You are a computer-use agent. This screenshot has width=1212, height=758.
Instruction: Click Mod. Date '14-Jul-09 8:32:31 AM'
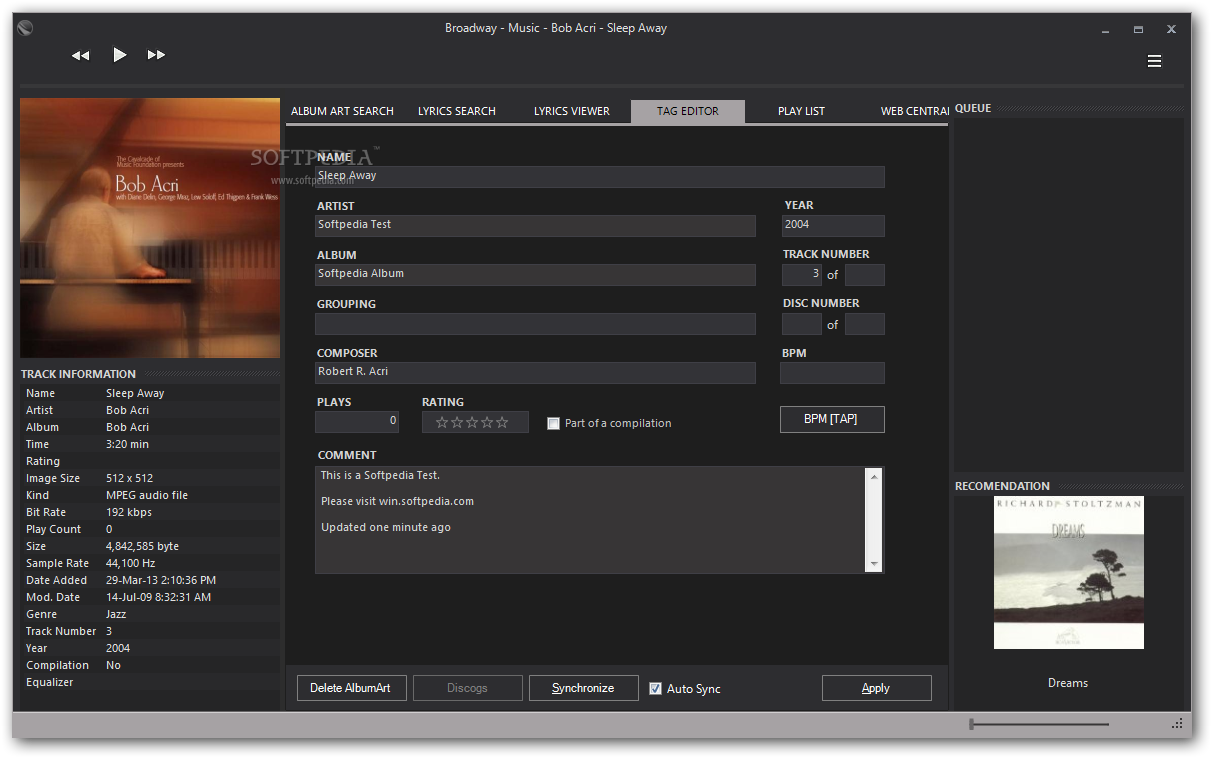point(151,597)
